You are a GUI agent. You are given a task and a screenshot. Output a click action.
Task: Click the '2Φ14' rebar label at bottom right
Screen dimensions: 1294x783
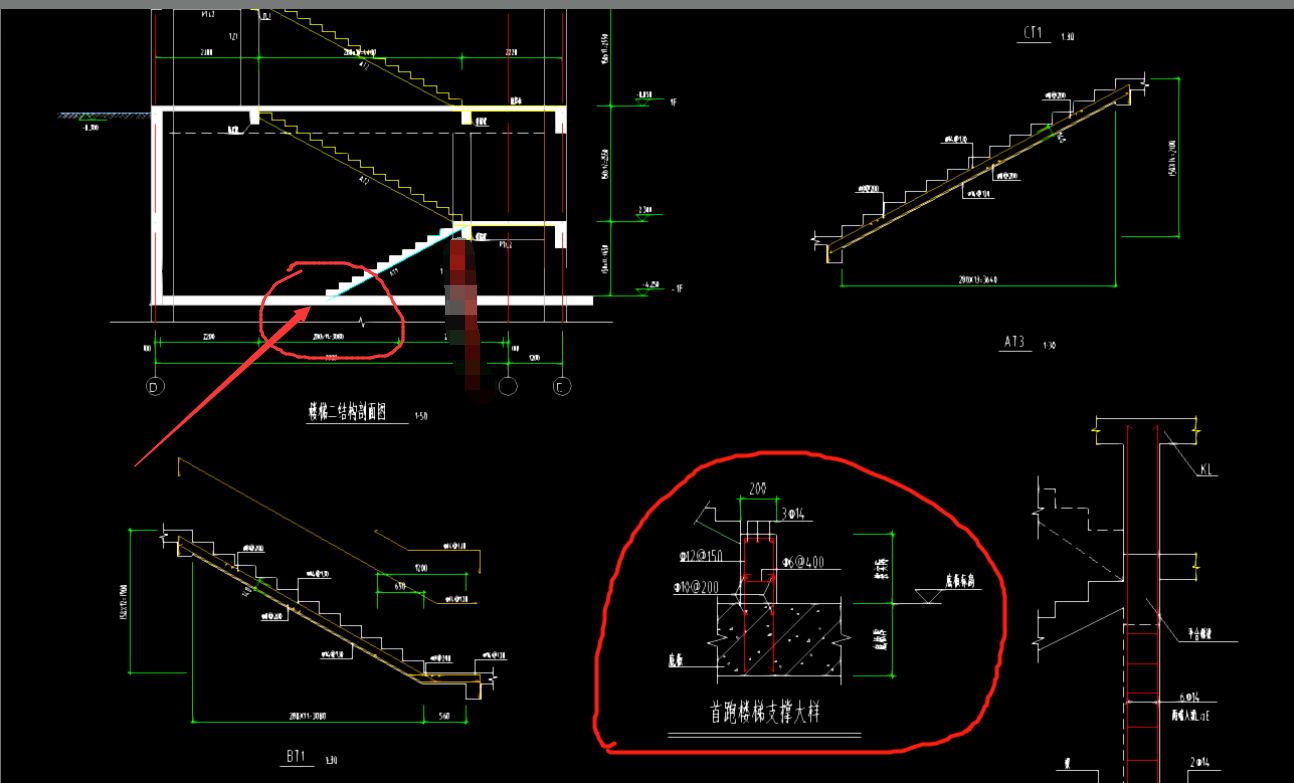[x=1200, y=762]
